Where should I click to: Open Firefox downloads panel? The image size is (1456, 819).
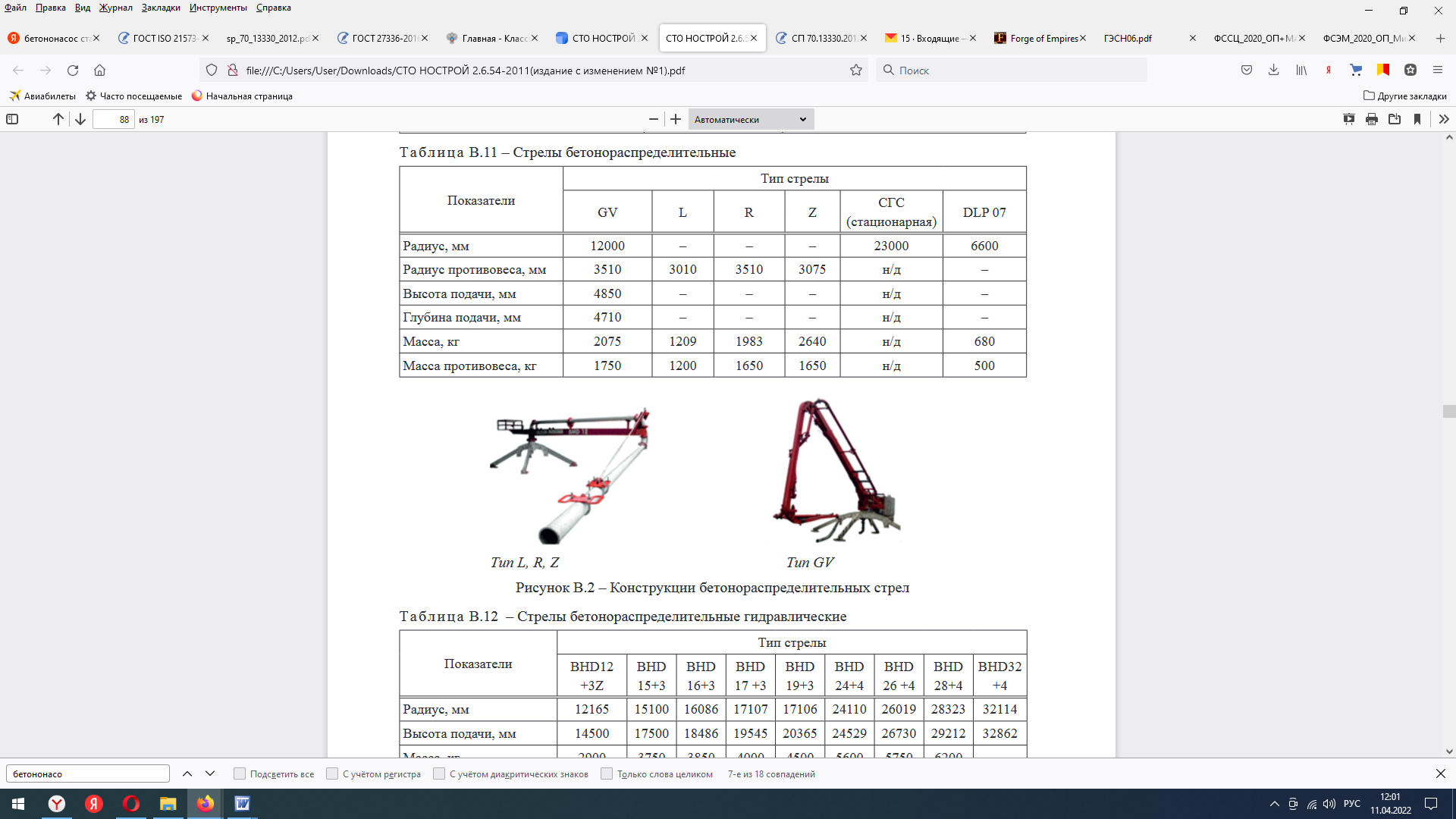point(1274,70)
